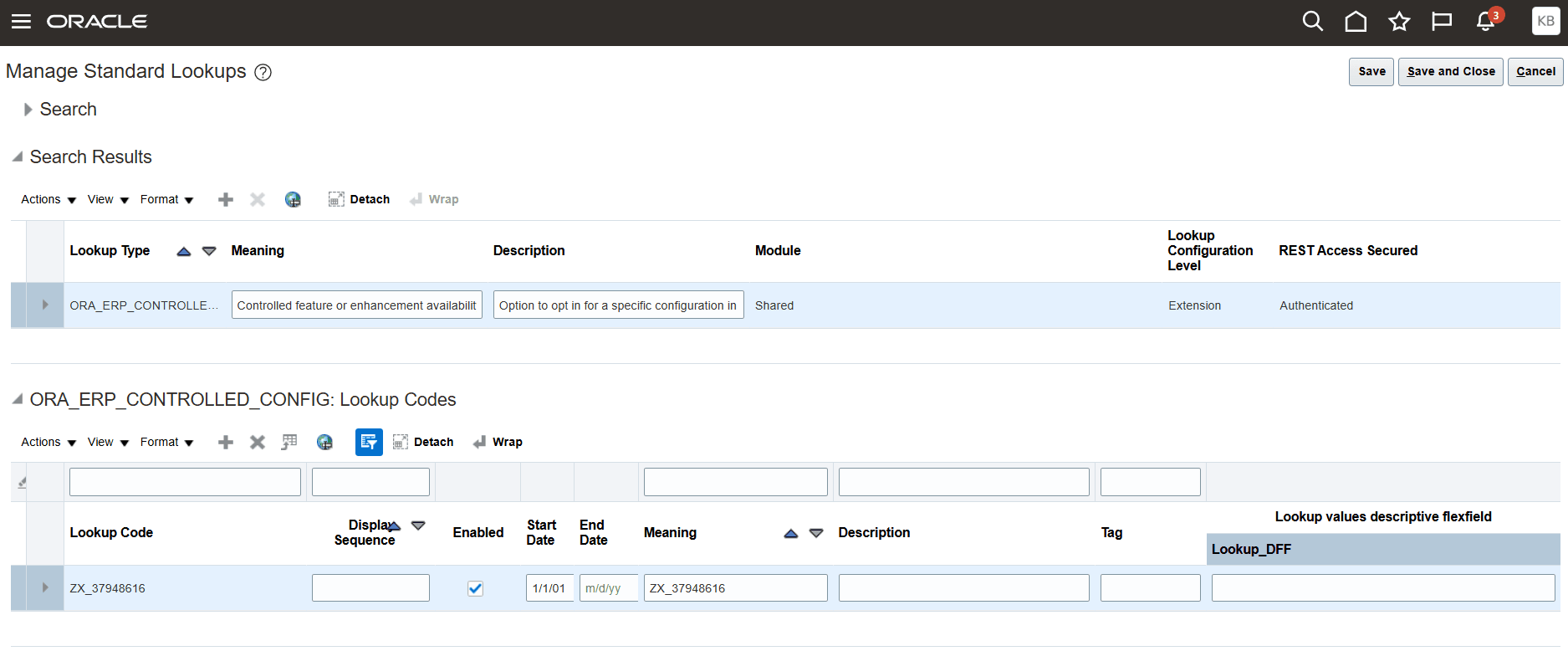Viewport: 1568px width, 651px height.
Task: Expand the ORA_ERP_CONTROLLED lookup type row
Action: [45, 305]
